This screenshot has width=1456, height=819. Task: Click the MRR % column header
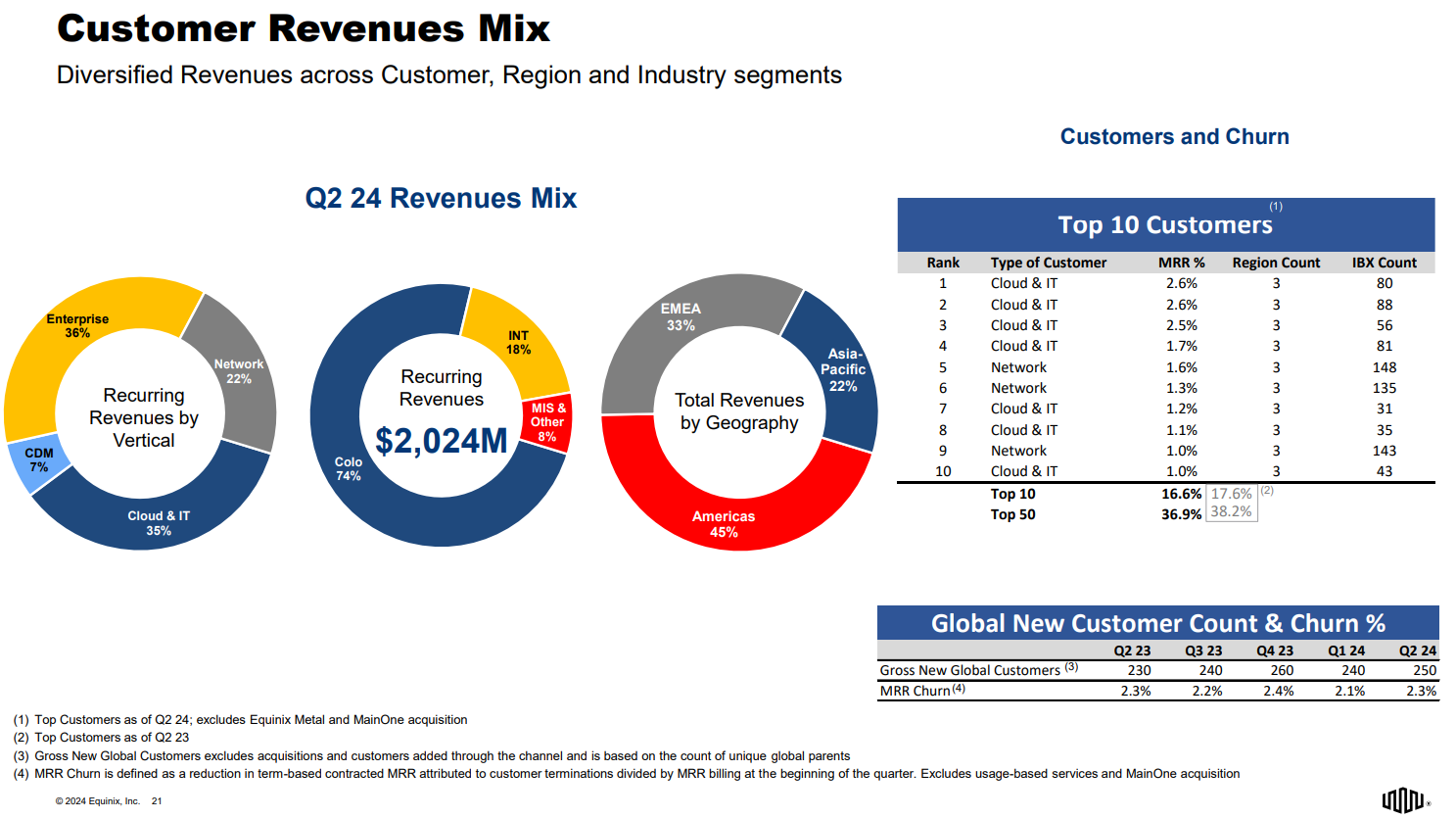point(1181,263)
